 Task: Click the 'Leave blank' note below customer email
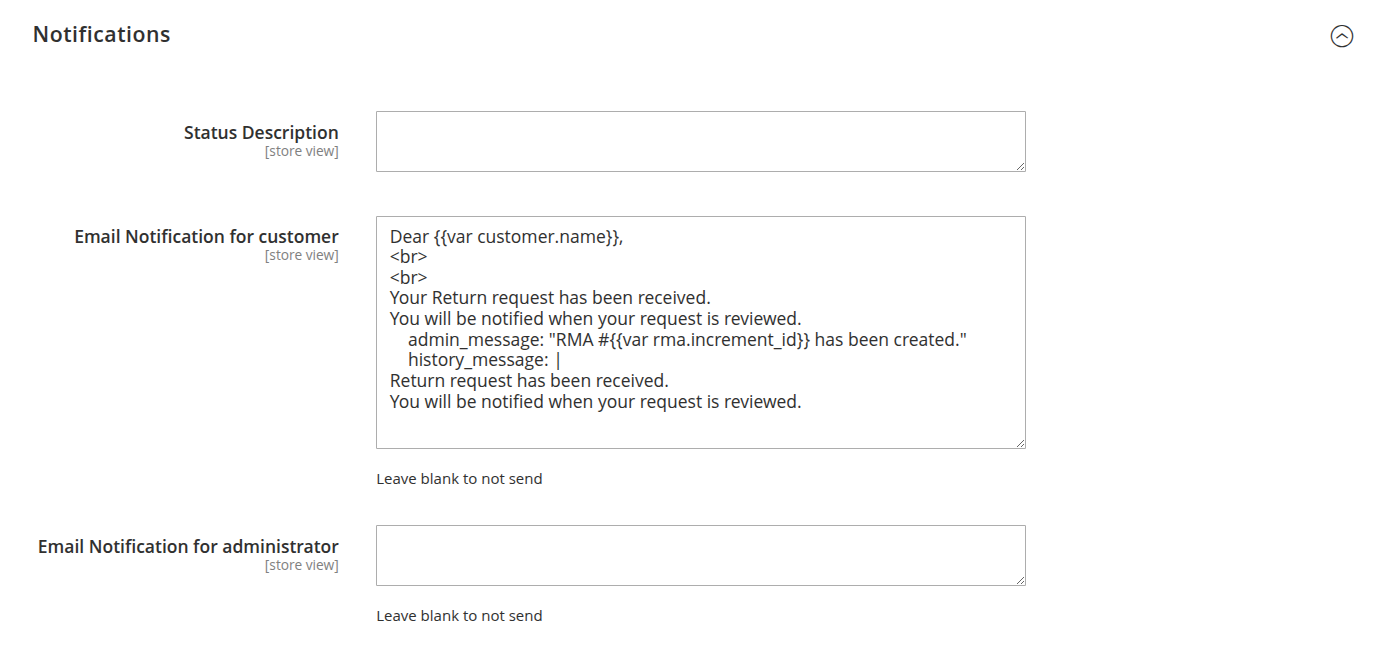click(x=459, y=479)
